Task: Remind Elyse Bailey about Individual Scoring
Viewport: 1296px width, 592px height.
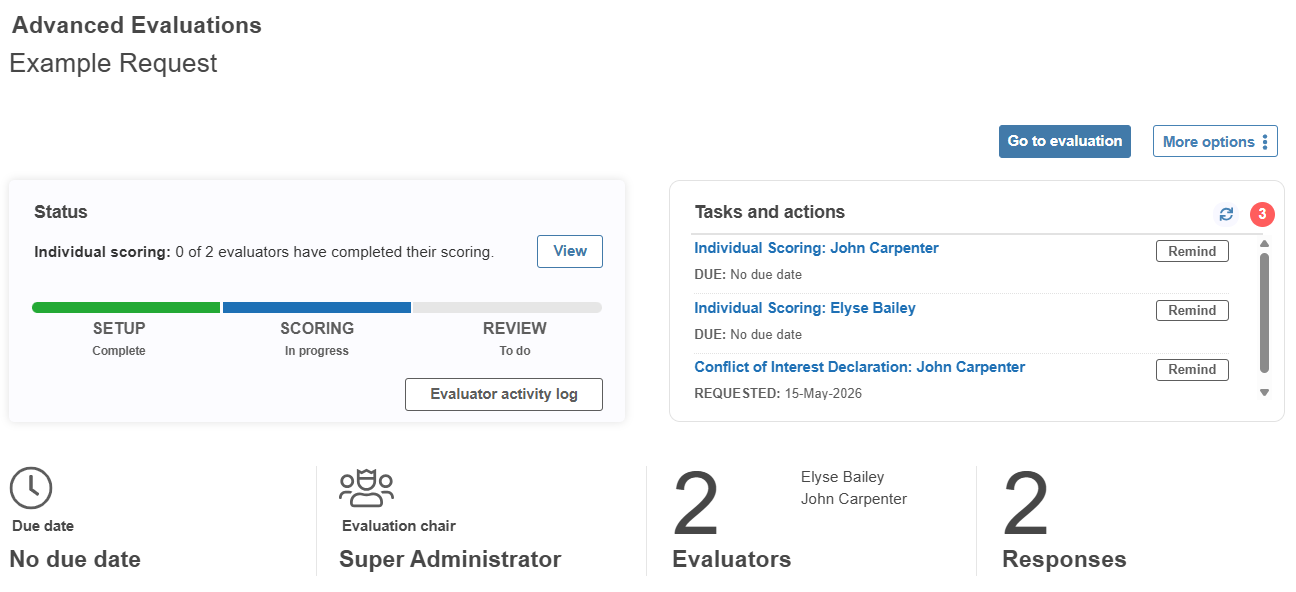Action: click(1192, 310)
